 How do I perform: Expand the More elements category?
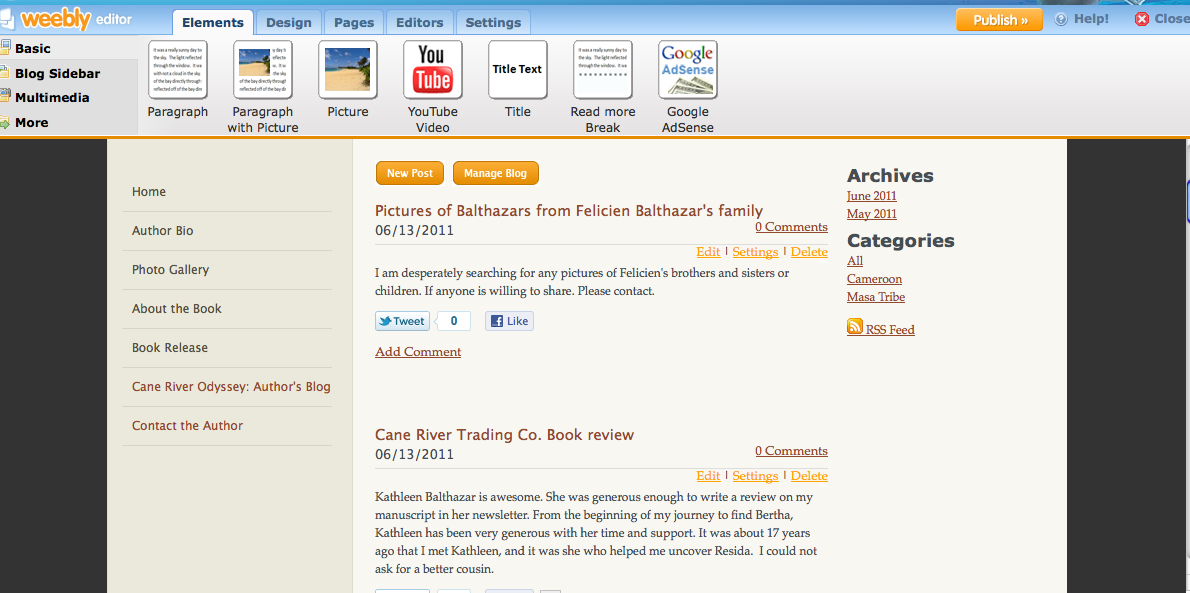31,123
